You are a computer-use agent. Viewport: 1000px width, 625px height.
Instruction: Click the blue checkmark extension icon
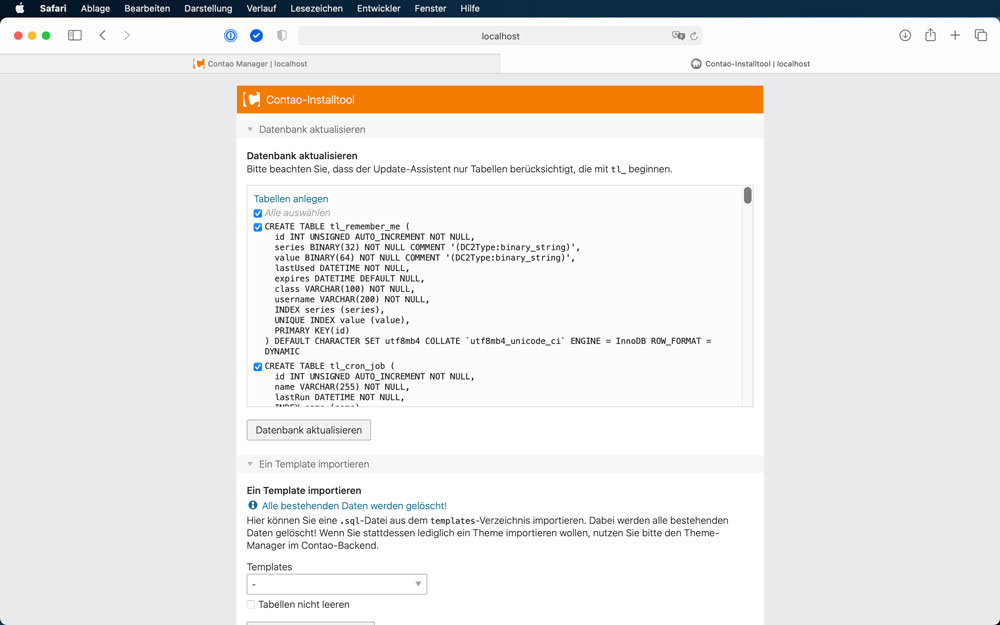point(256,36)
